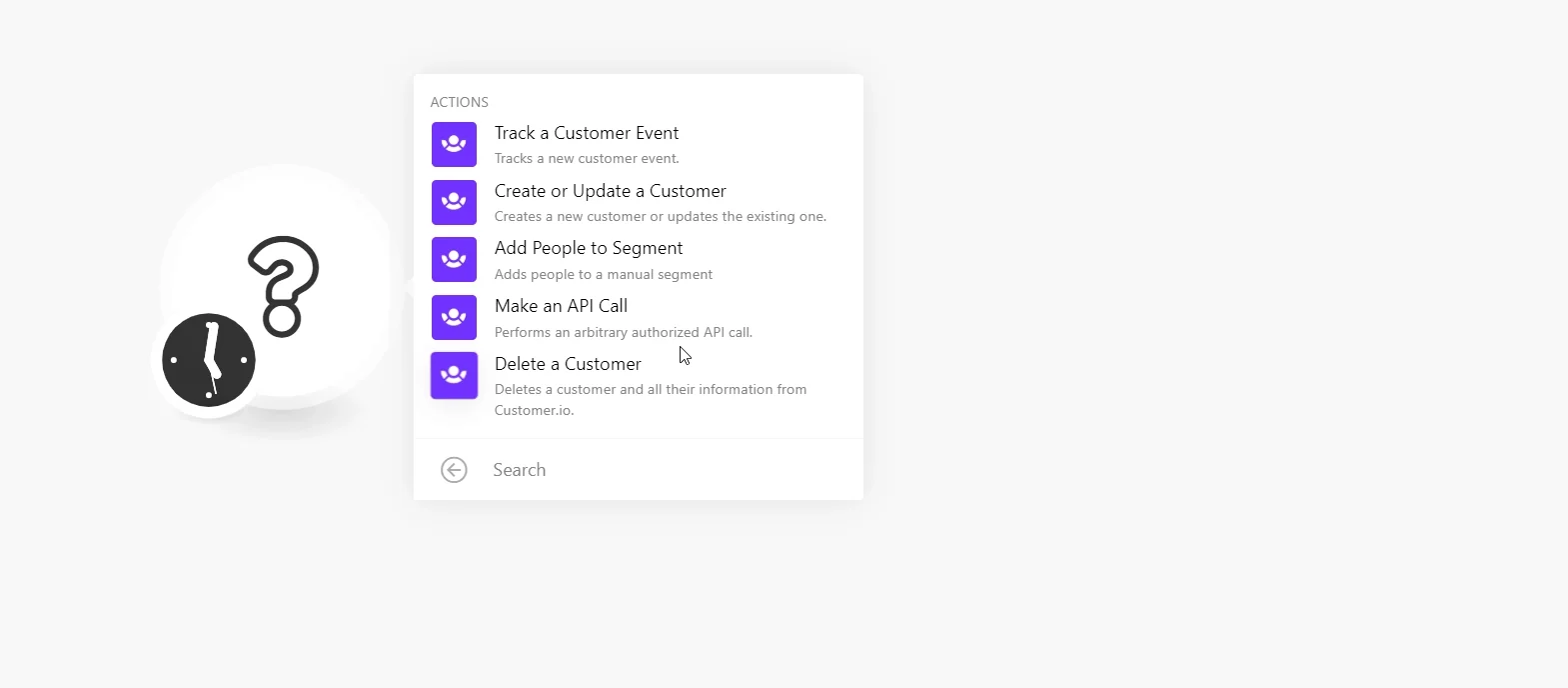Click the ACTIONS section header
The width and height of the screenshot is (1568, 688).
click(x=460, y=102)
